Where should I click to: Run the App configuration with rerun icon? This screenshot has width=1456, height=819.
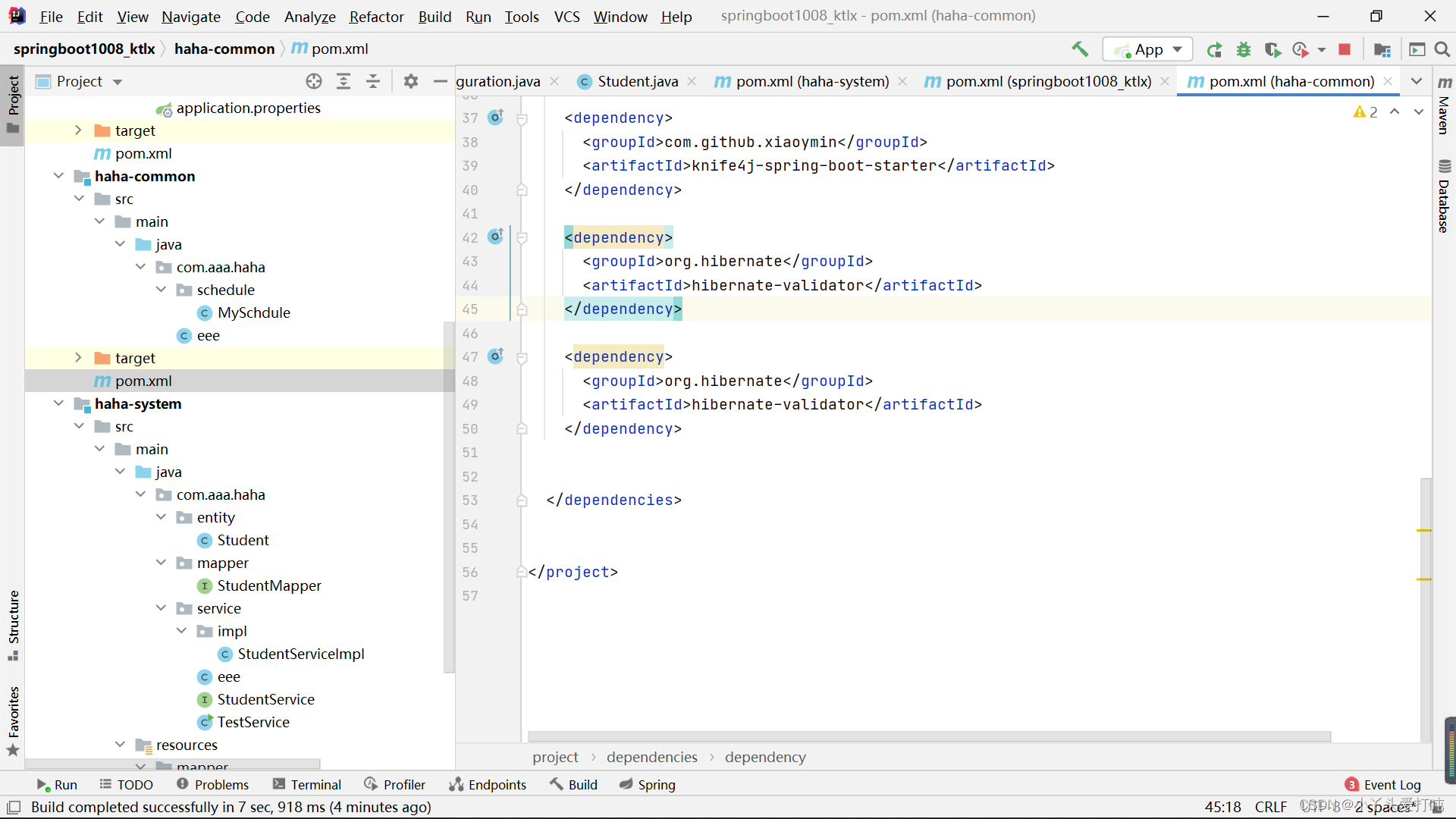click(1214, 49)
